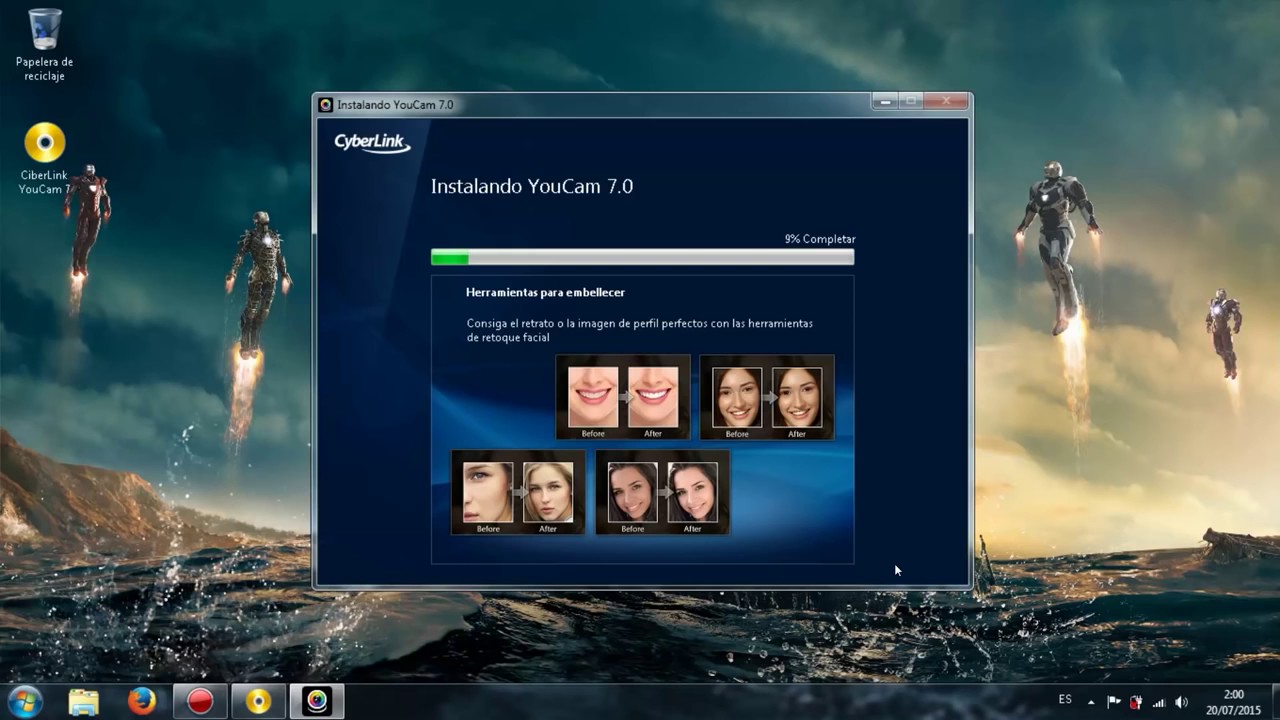Open the battery power tray icon

(1136, 702)
